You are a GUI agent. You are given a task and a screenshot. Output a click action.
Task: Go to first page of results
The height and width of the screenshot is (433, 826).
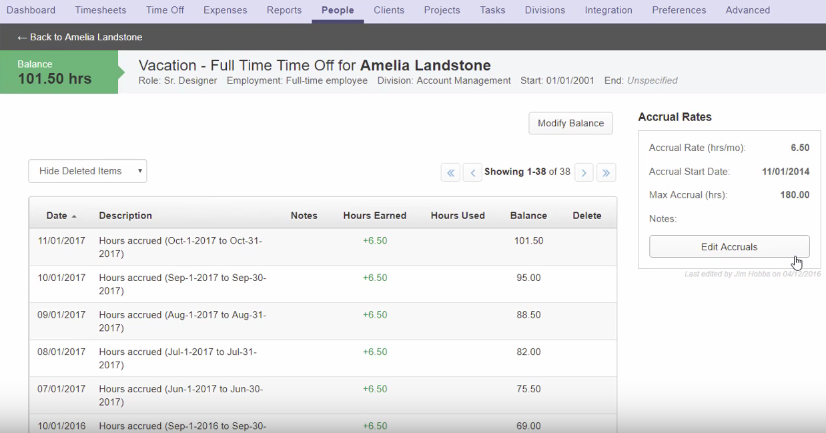(451, 172)
